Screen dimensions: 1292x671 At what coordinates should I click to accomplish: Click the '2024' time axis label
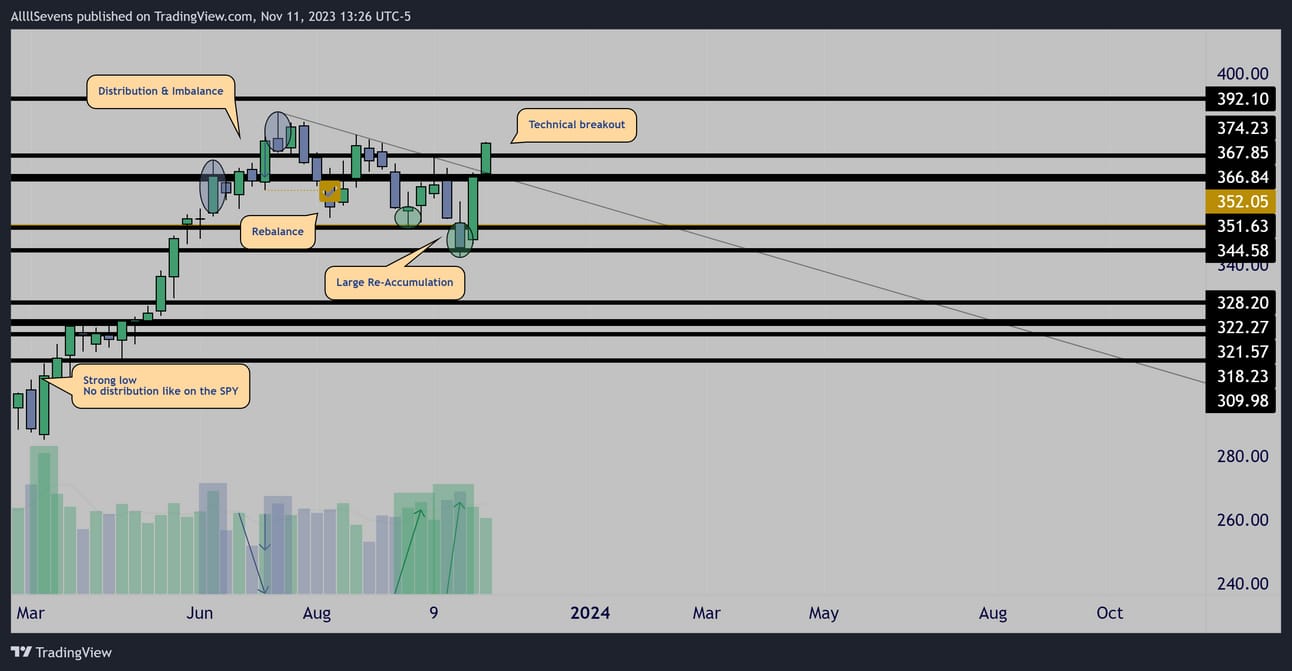coord(590,613)
